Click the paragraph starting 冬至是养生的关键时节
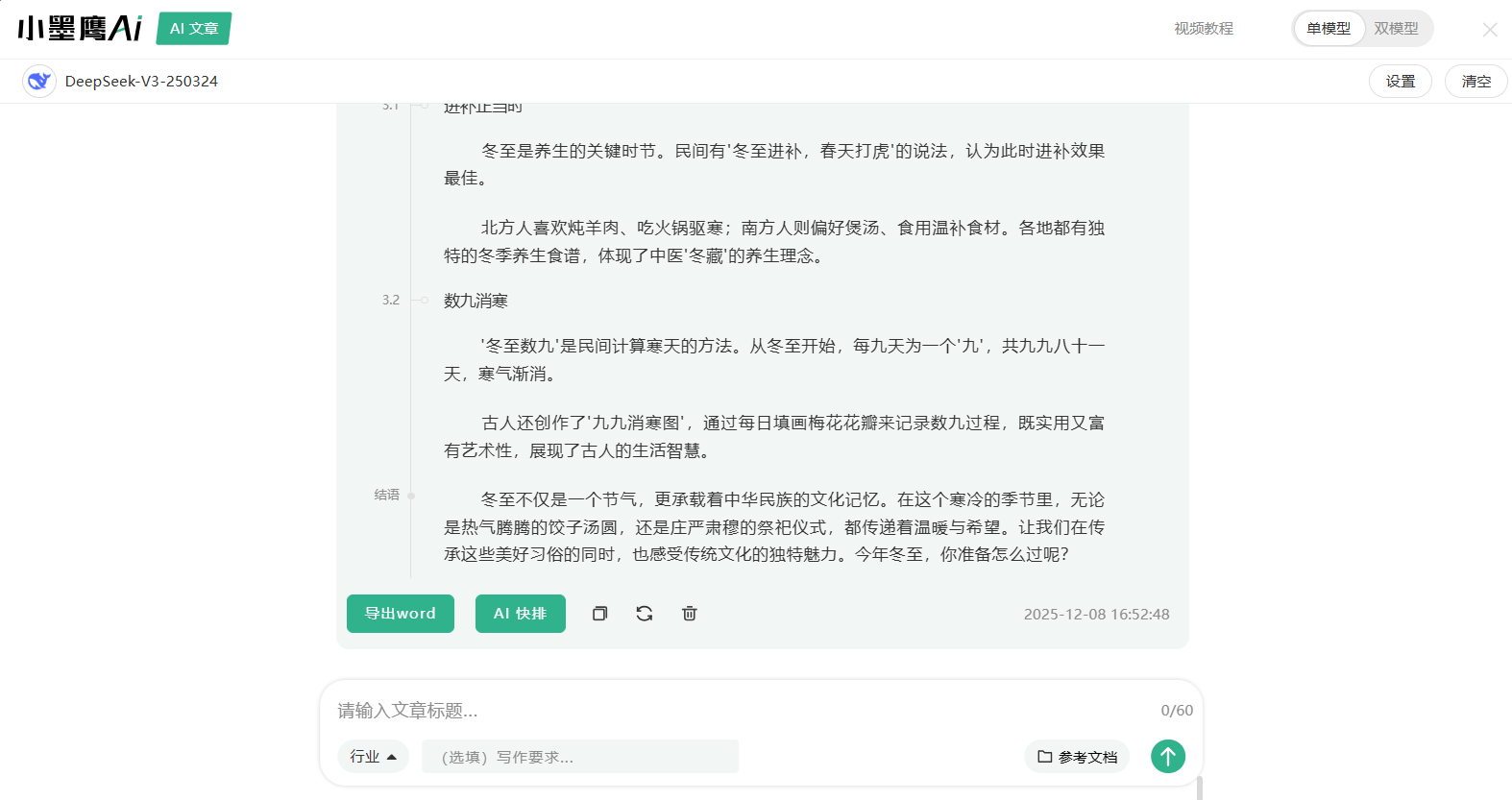 click(x=774, y=164)
